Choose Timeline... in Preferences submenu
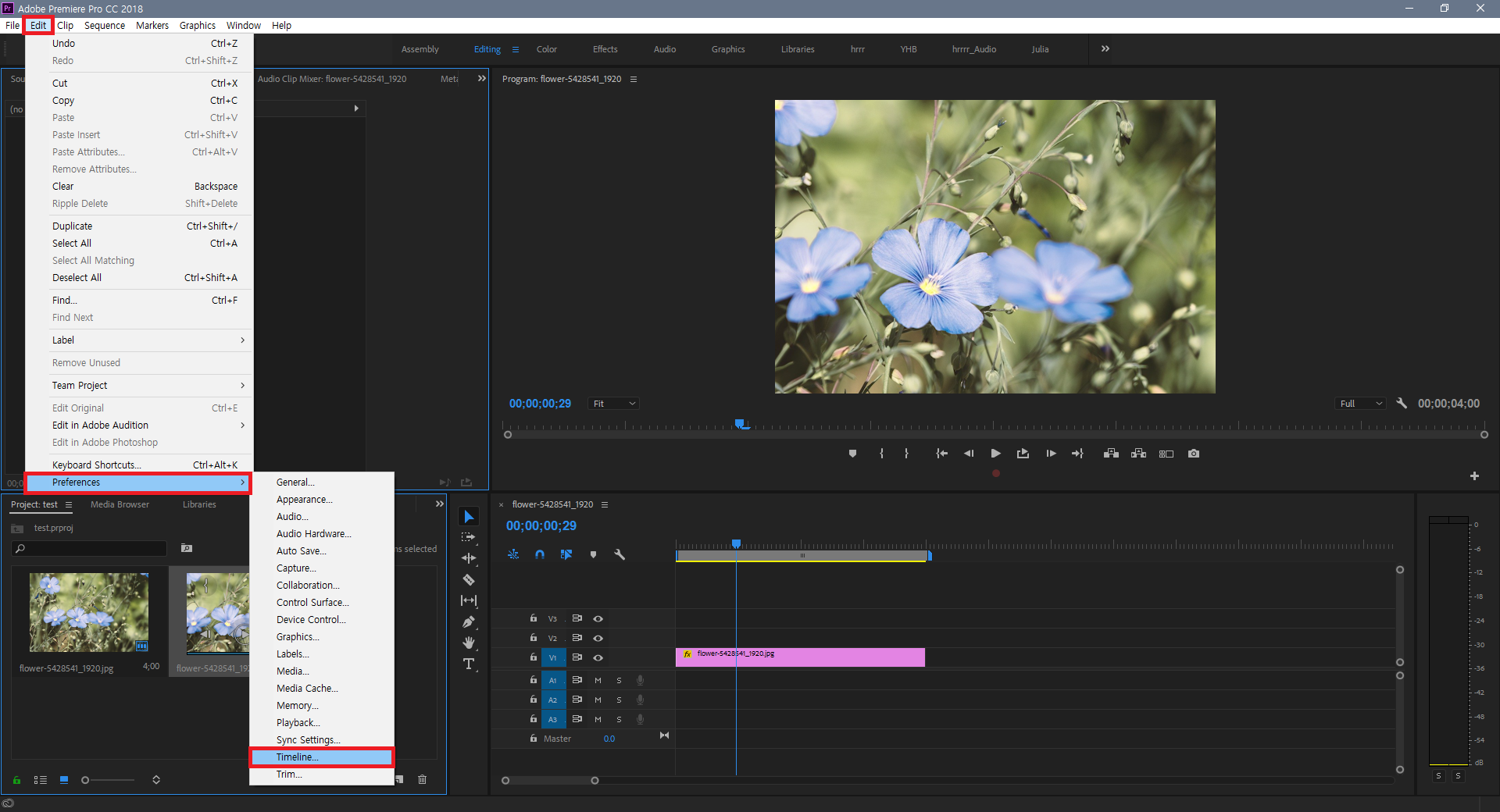The height and width of the screenshot is (812, 1500). (x=321, y=757)
